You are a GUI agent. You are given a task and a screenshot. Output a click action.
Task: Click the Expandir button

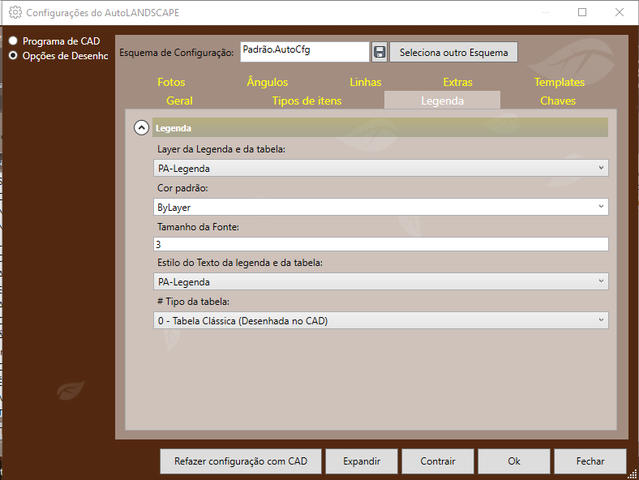coord(361,461)
